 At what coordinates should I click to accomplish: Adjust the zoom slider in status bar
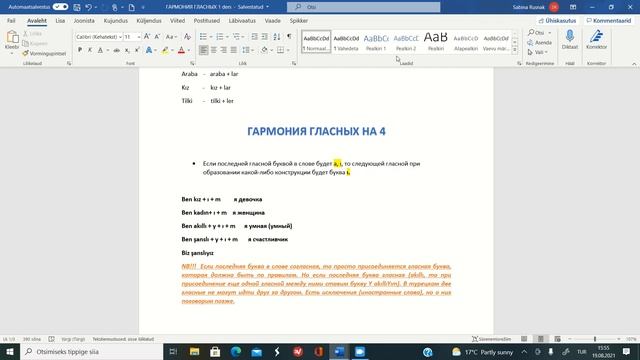(x=595, y=339)
